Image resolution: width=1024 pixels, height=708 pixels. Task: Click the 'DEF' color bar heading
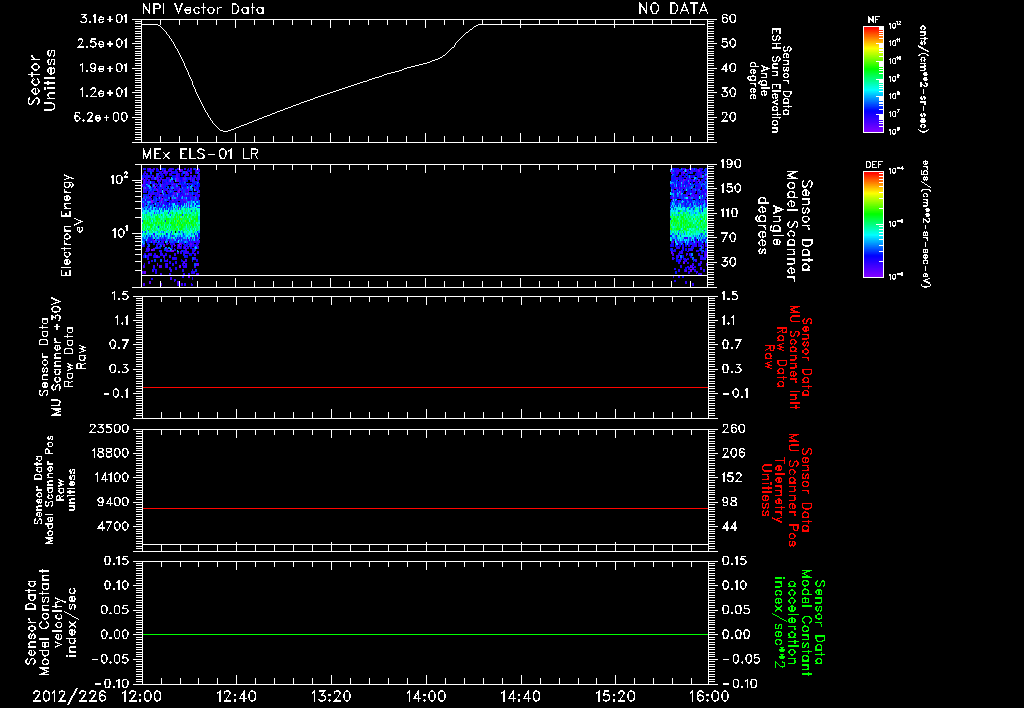click(x=873, y=165)
